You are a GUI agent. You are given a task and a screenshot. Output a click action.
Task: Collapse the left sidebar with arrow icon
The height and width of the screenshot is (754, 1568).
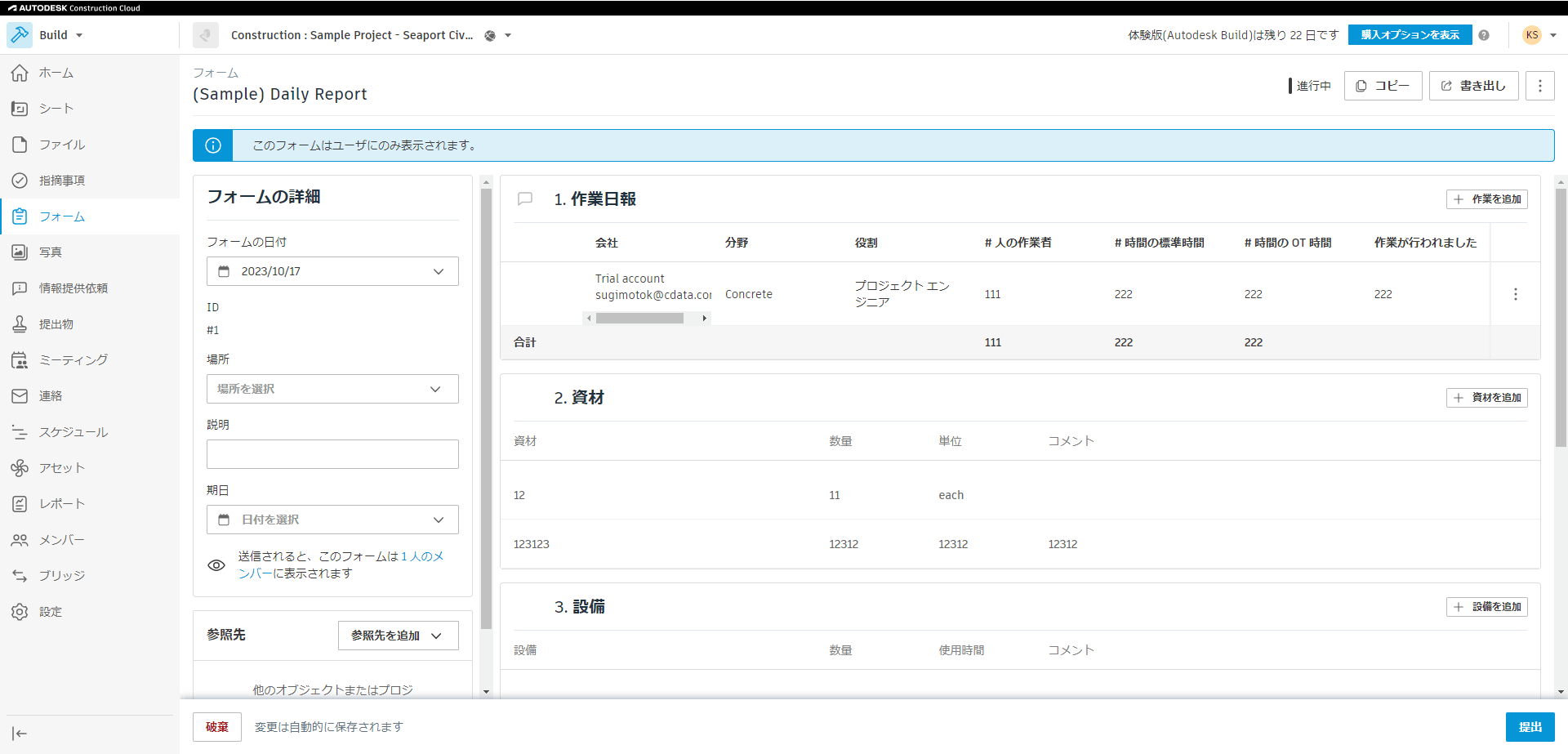(20, 734)
